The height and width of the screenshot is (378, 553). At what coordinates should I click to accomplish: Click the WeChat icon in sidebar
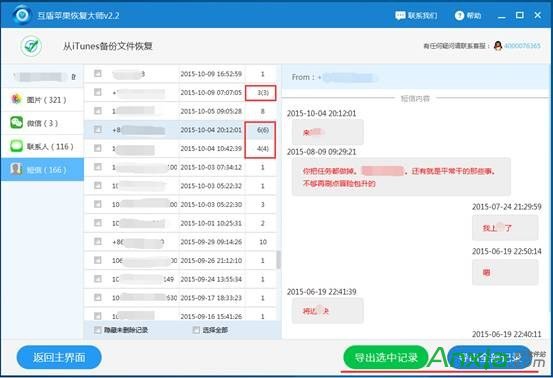pos(16,122)
